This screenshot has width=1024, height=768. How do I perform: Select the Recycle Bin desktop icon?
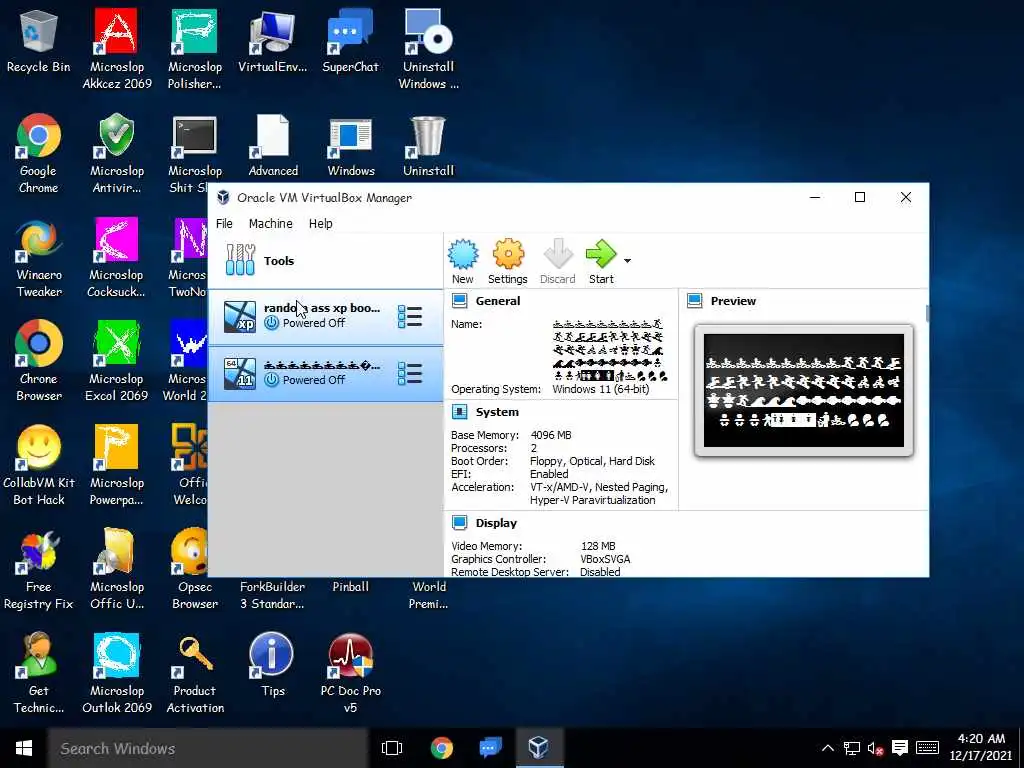39,41
